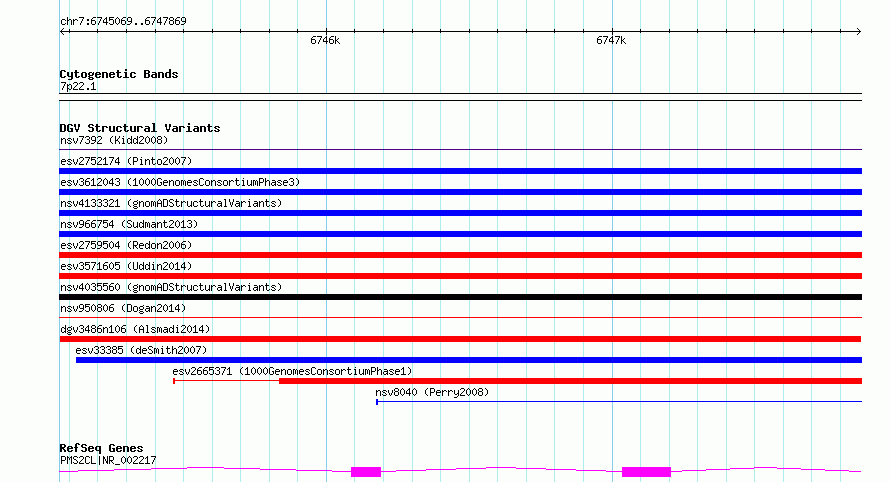890x482 pixels.
Task: Select label nsv4133321 (gnomADStructuralVariants)
Action: coord(171,203)
